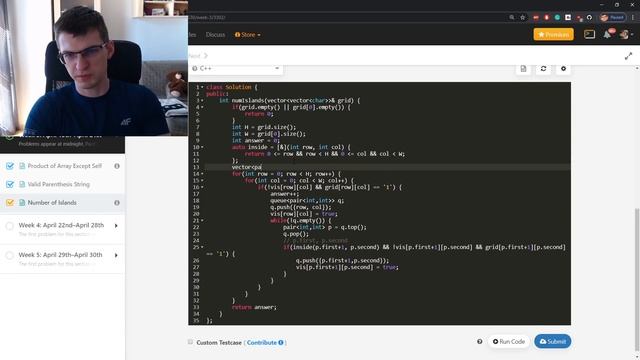Open the user avatar menu
This screenshot has width=640, height=360.
click(x=626, y=35)
